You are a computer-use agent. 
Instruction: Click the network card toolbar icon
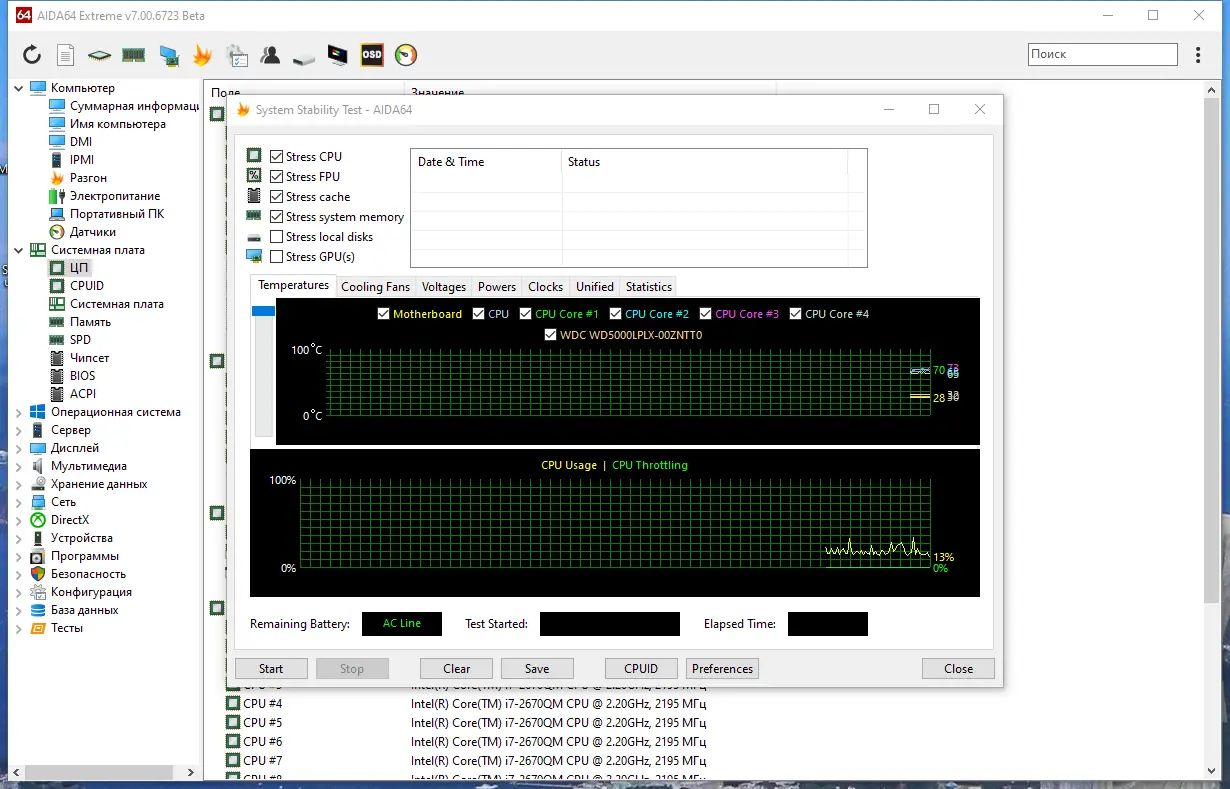tap(169, 55)
